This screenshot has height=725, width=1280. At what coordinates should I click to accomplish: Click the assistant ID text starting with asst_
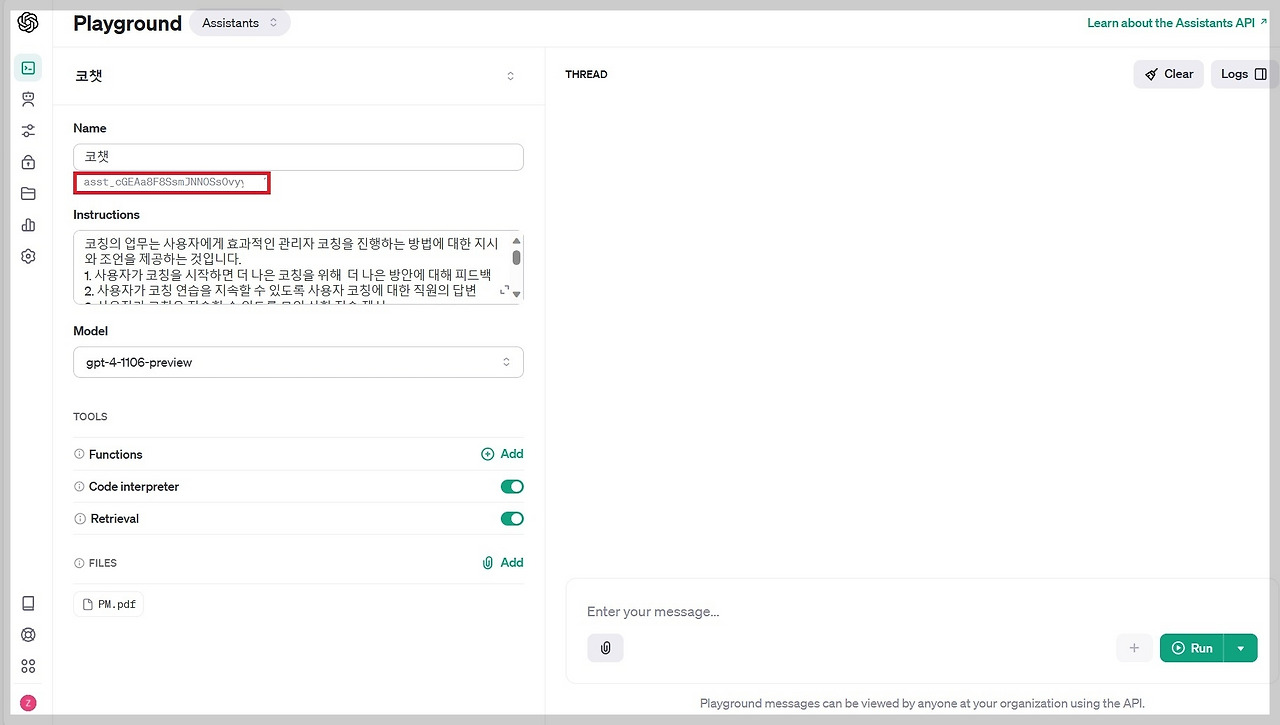tap(164, 183)
